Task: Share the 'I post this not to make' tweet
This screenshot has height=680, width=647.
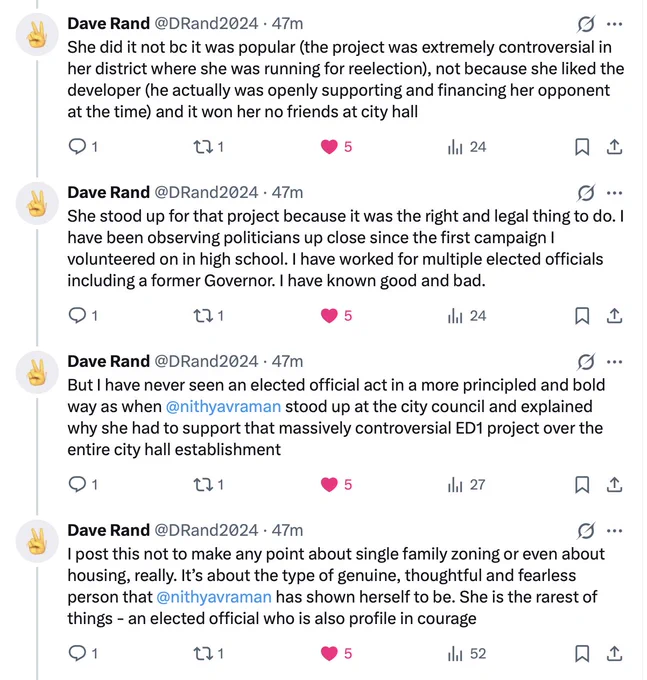Action: pos(614,654)
